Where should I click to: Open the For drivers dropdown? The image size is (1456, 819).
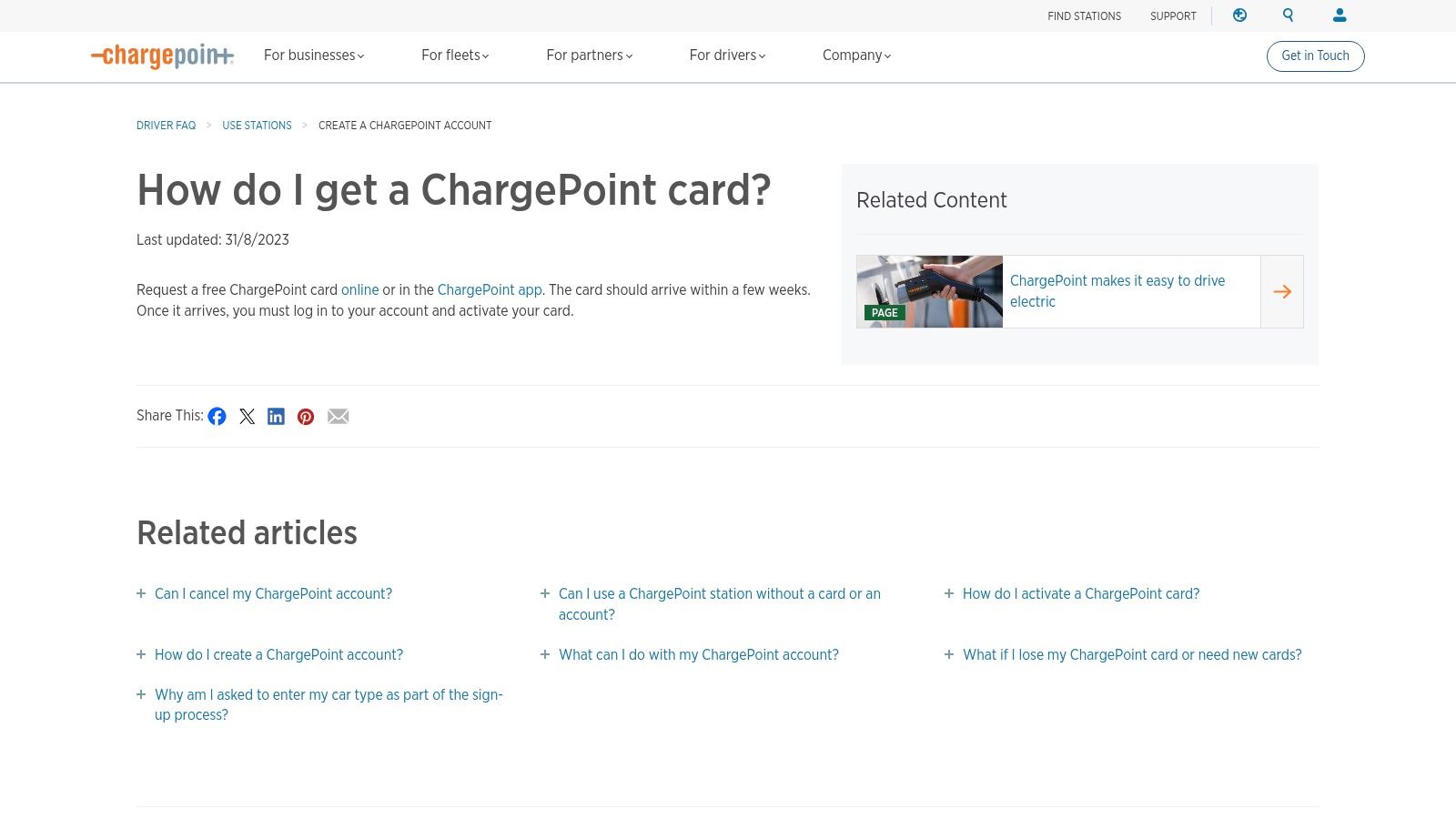click(726, 56)
